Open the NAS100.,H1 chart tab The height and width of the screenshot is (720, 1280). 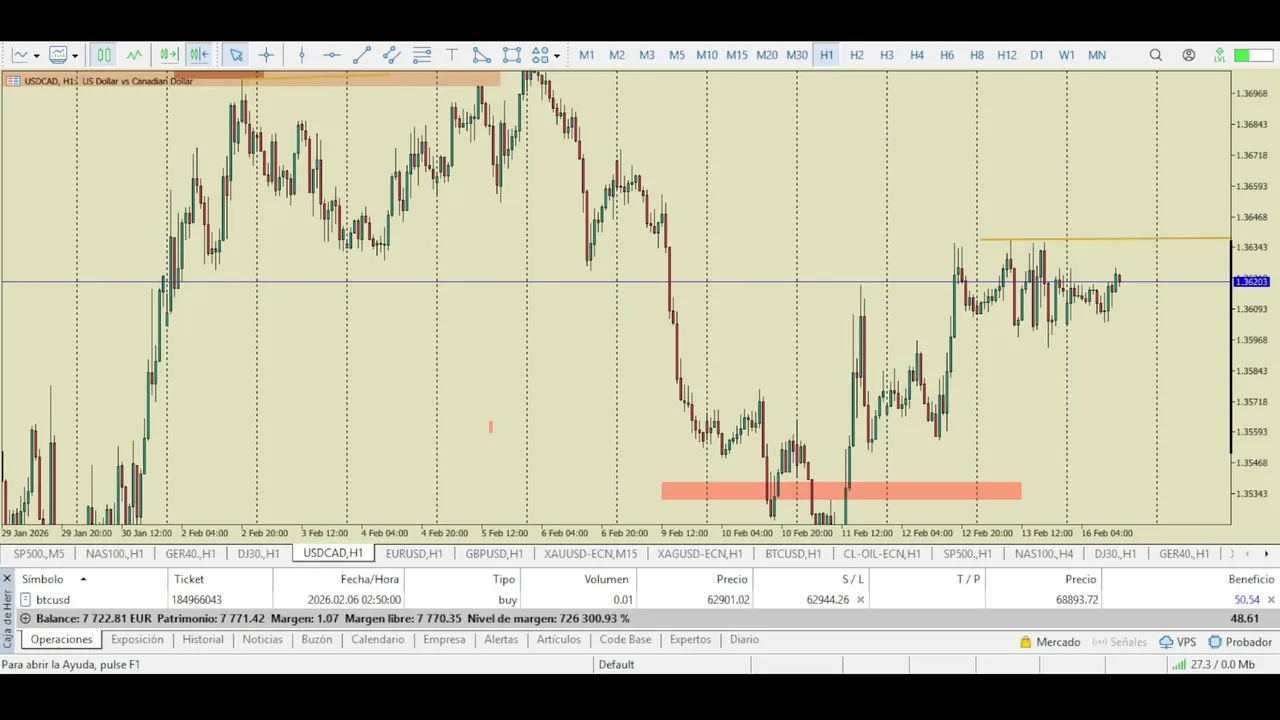tap(114, 554)
